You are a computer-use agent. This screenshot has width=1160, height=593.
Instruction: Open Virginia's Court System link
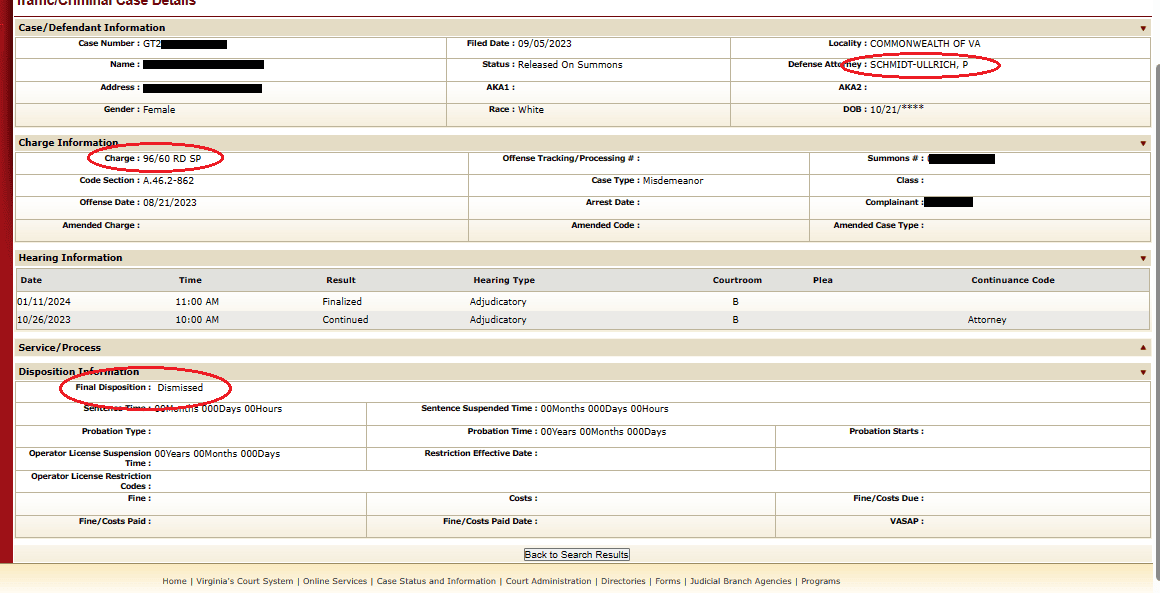[244, 581]
